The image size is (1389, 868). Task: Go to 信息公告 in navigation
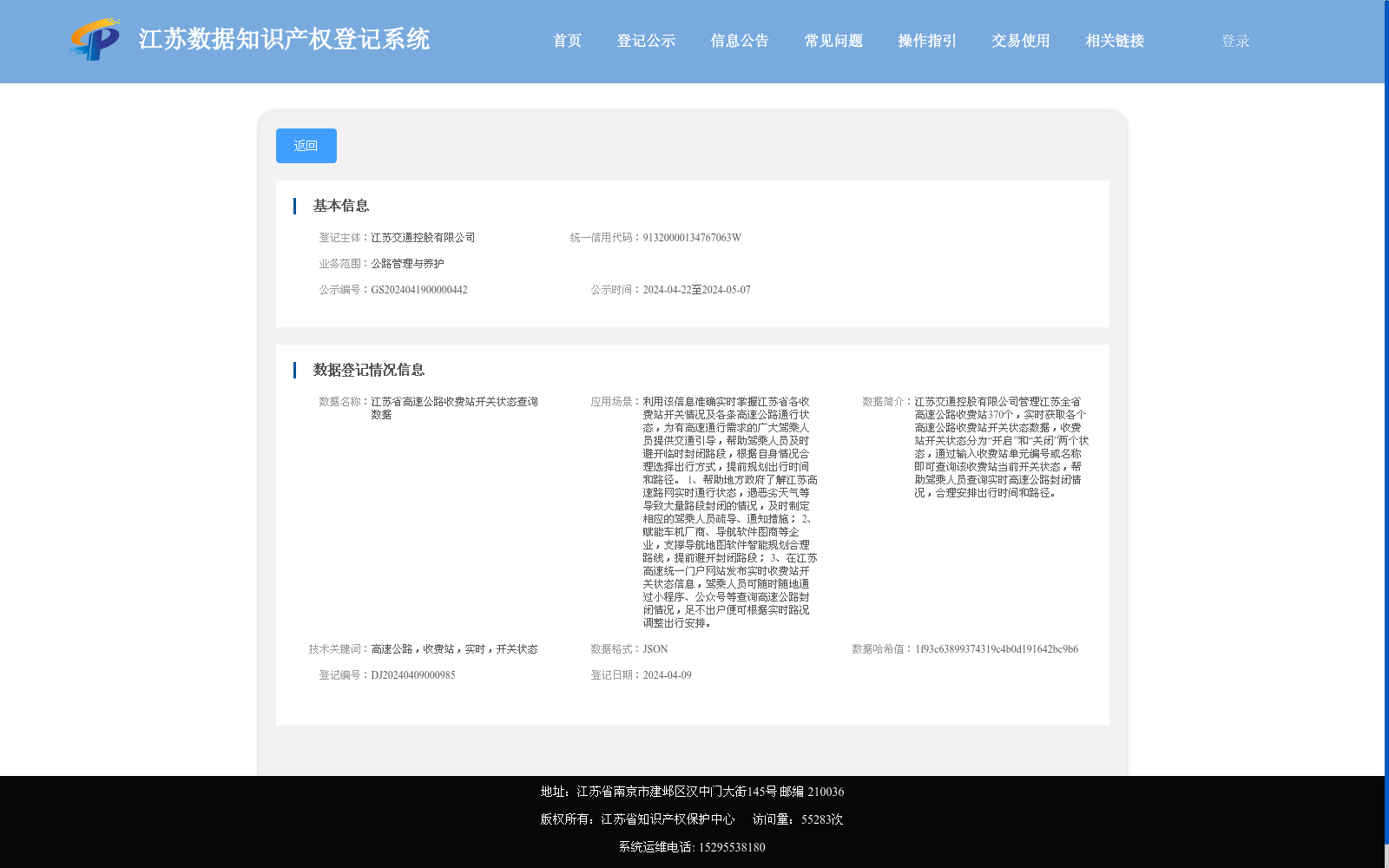[x=741, y=41]
